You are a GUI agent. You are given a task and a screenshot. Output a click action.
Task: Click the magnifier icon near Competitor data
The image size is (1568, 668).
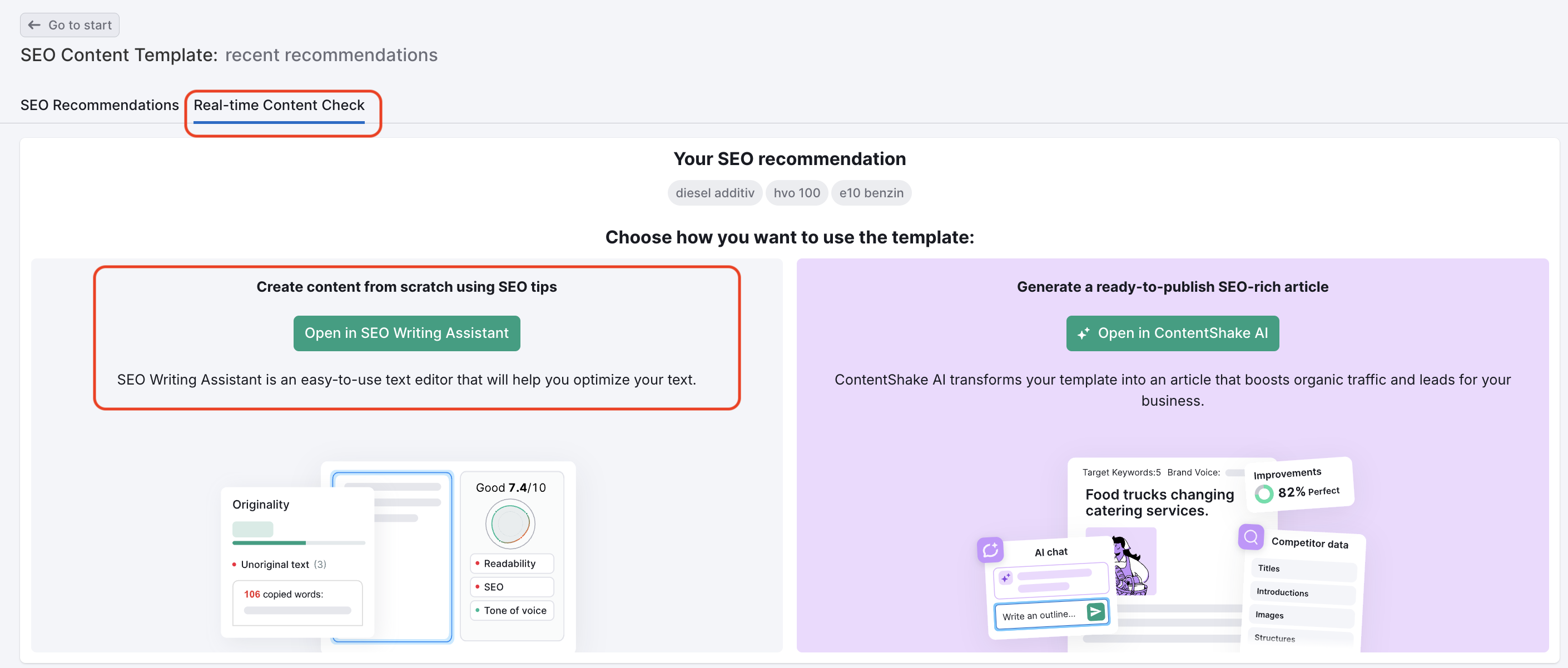click(x=1251, y=537)
